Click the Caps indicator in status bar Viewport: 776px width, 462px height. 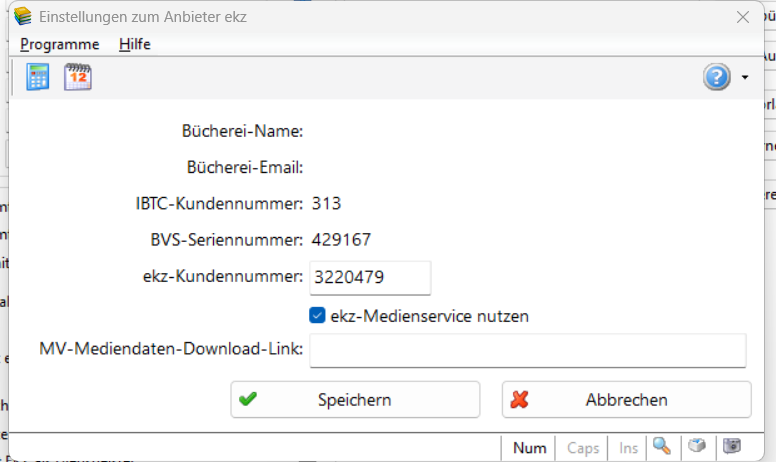tap(582, 448)
